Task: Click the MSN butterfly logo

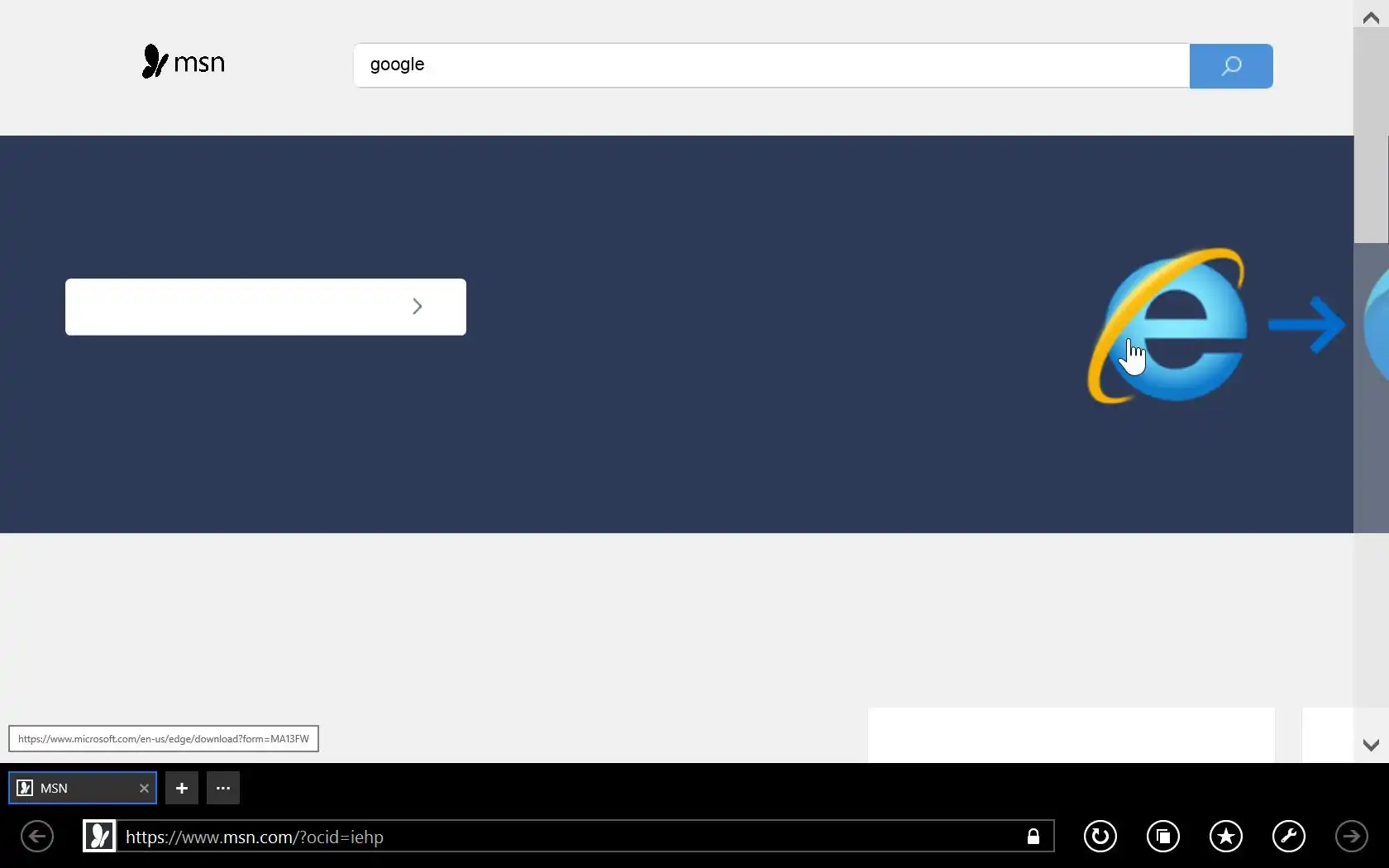Action: [x=183, y=62]
